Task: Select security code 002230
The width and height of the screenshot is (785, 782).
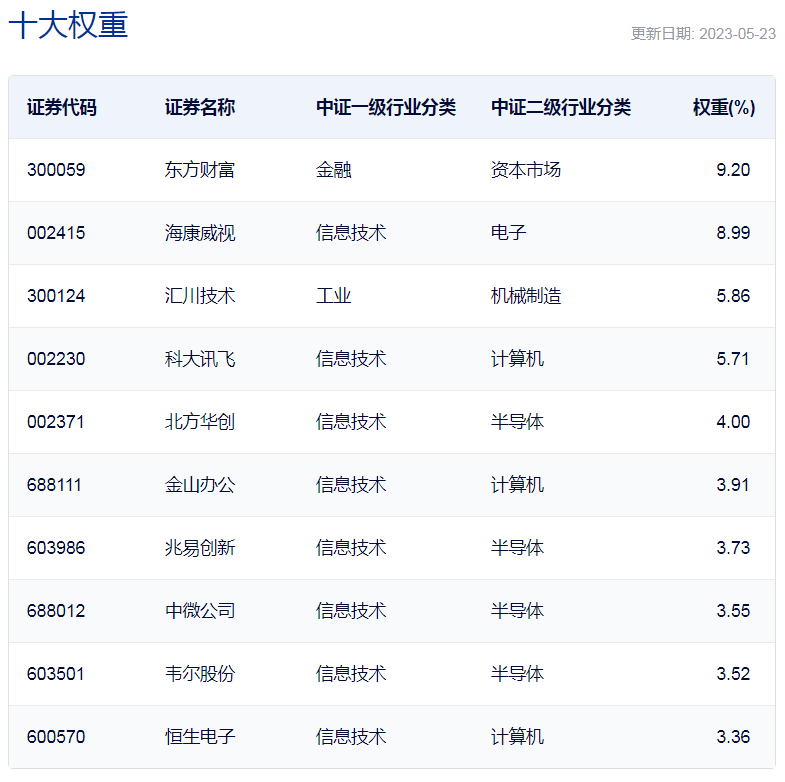Action: [x=56, y=359]
